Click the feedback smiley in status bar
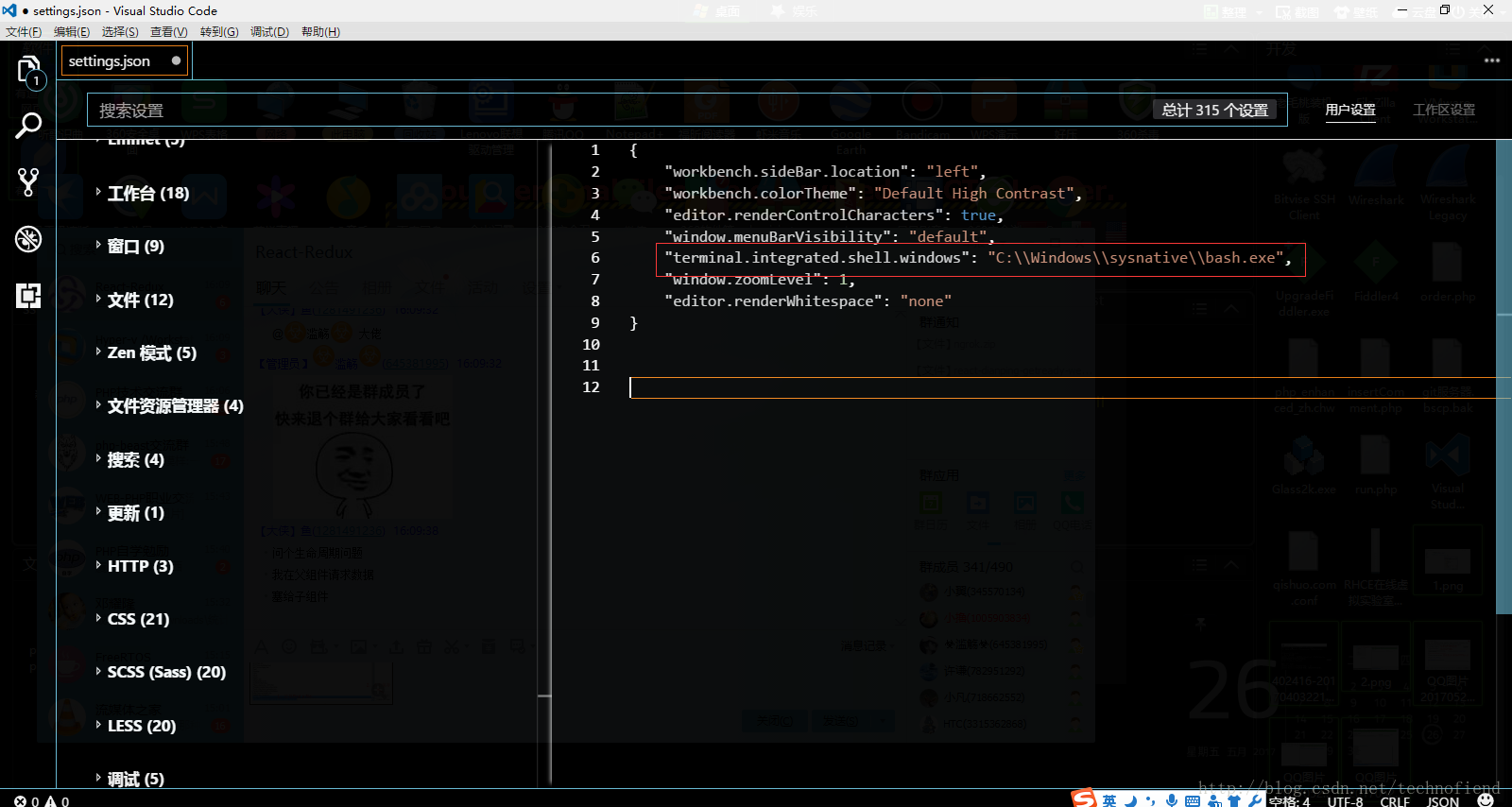Viewport: 1512px width, 807px height. (1486, 799)
